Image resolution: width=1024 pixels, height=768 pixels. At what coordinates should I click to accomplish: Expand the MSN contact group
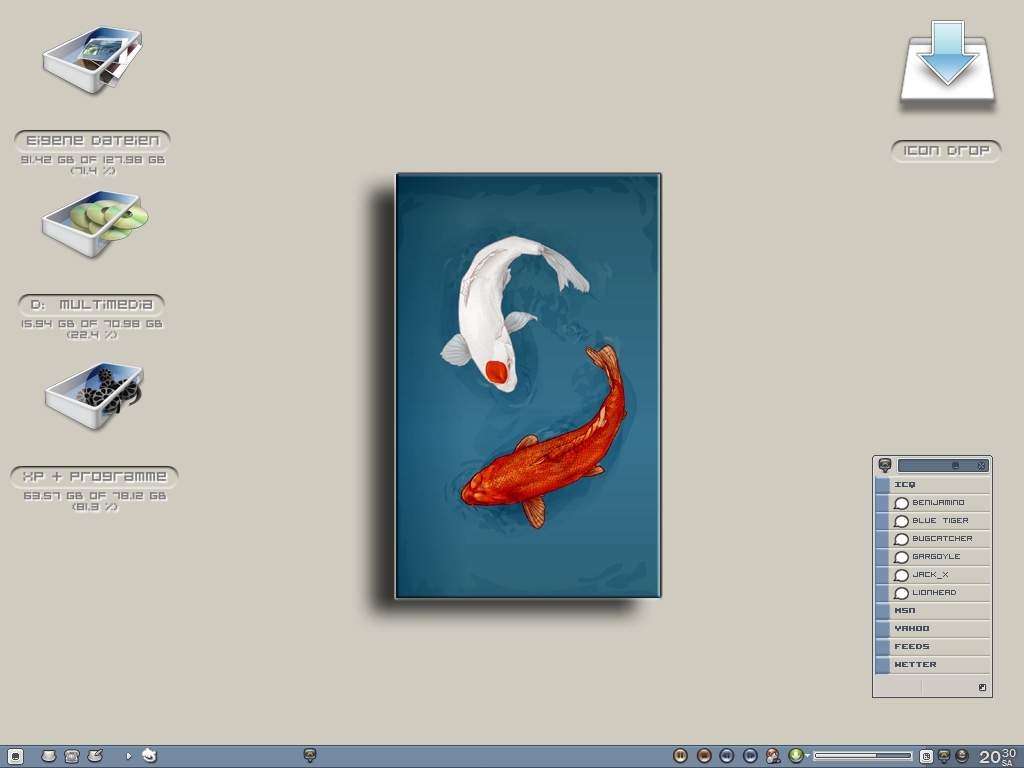click(x=933, y=611)
